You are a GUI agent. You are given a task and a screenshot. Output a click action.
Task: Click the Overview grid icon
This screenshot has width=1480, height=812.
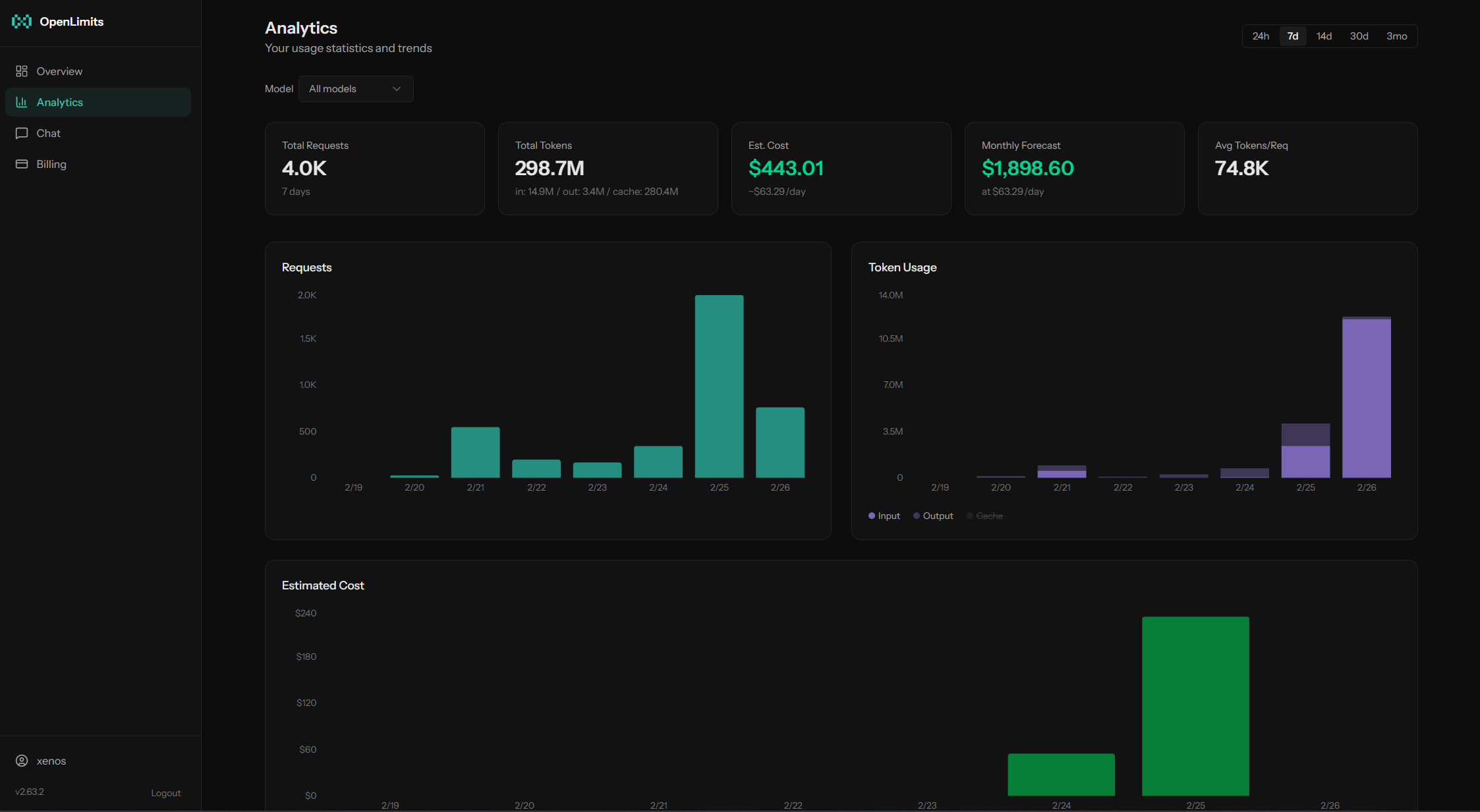(x=22, y=71)
